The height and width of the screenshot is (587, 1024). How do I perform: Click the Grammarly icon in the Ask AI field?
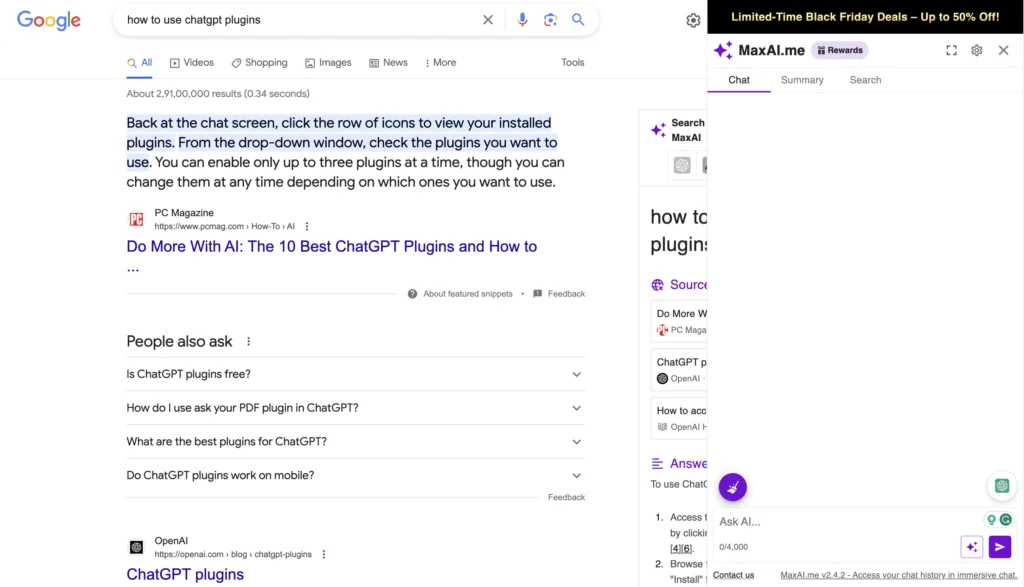tap(1006, 520)
